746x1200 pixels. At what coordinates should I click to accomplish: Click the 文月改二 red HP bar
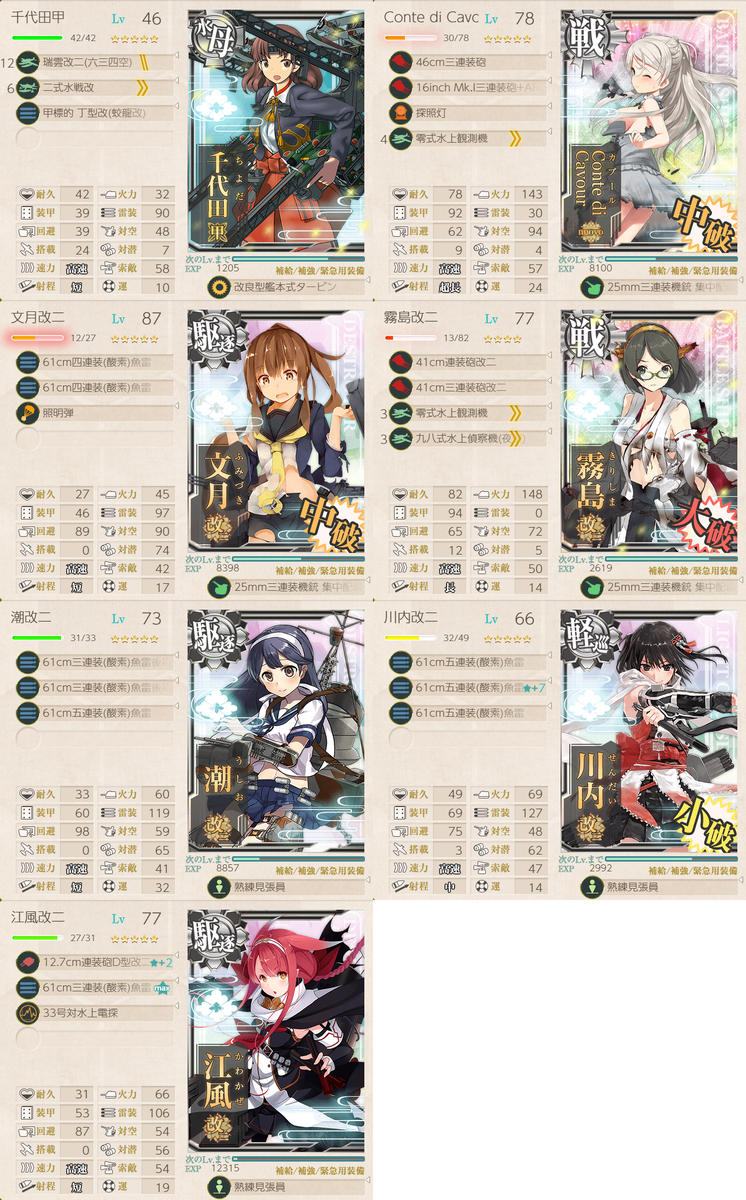pyautogui.click(x=36, y=338)
